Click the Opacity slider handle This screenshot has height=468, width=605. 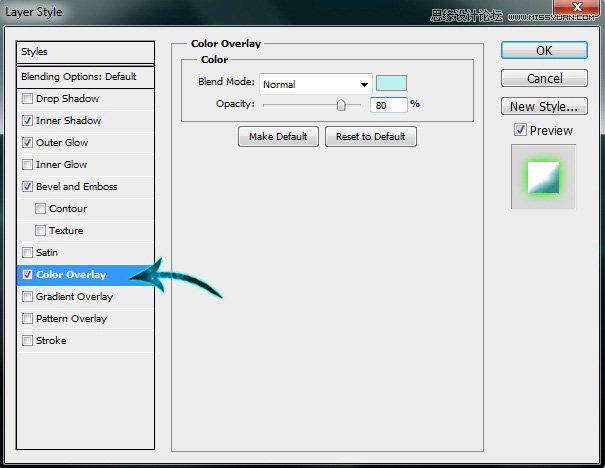point(342,104)
